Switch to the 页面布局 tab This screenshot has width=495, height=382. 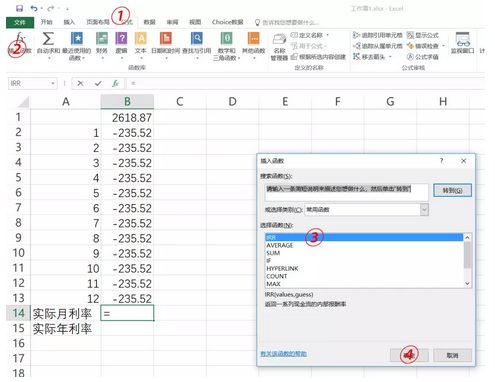[98, 22]
